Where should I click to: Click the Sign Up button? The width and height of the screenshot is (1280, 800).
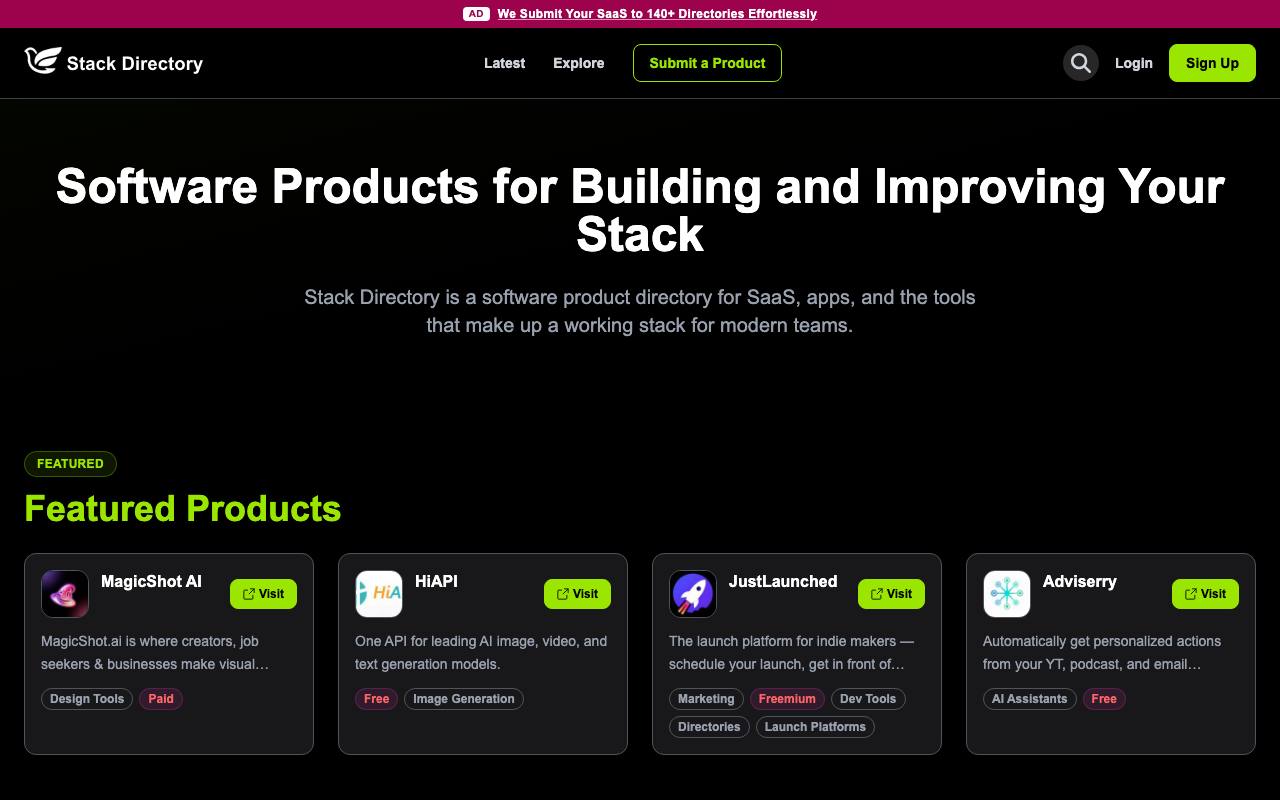[1212, 63]
